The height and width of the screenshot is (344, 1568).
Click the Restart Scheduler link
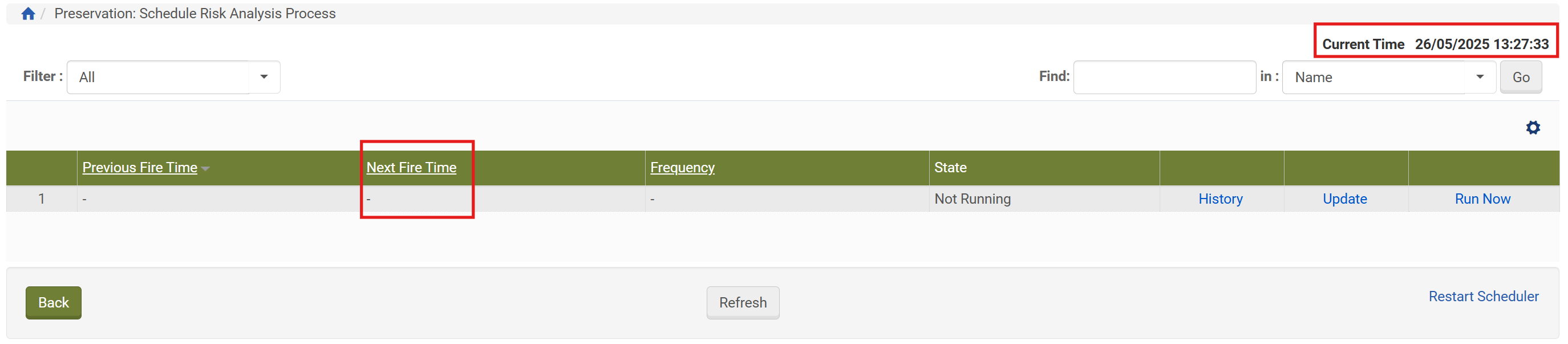click(1483, 297)
